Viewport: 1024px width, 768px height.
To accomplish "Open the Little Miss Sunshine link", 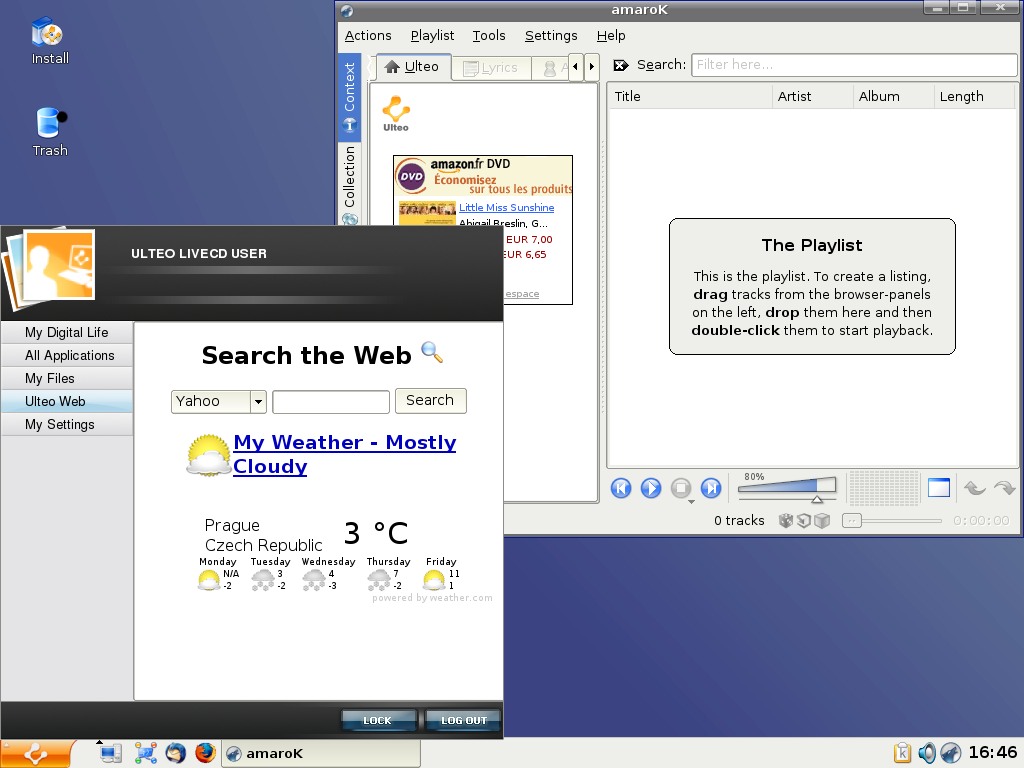I will coord(506,208).
